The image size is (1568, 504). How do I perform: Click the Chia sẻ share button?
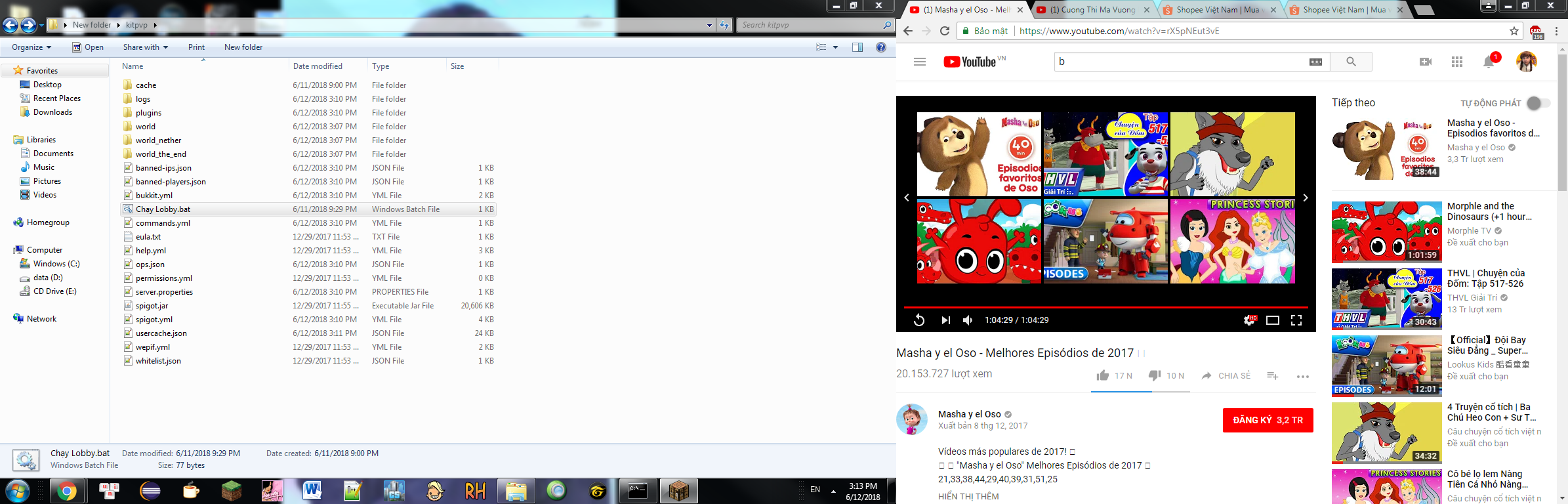(1226, 375)
